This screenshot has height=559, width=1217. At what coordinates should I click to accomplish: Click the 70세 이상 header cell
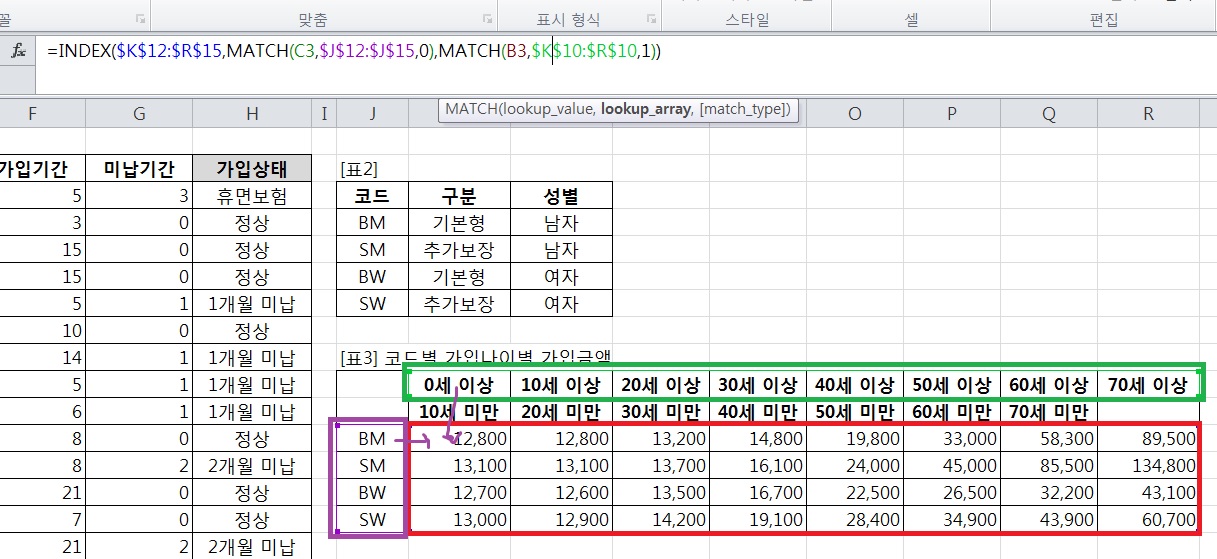(1148, 385)
